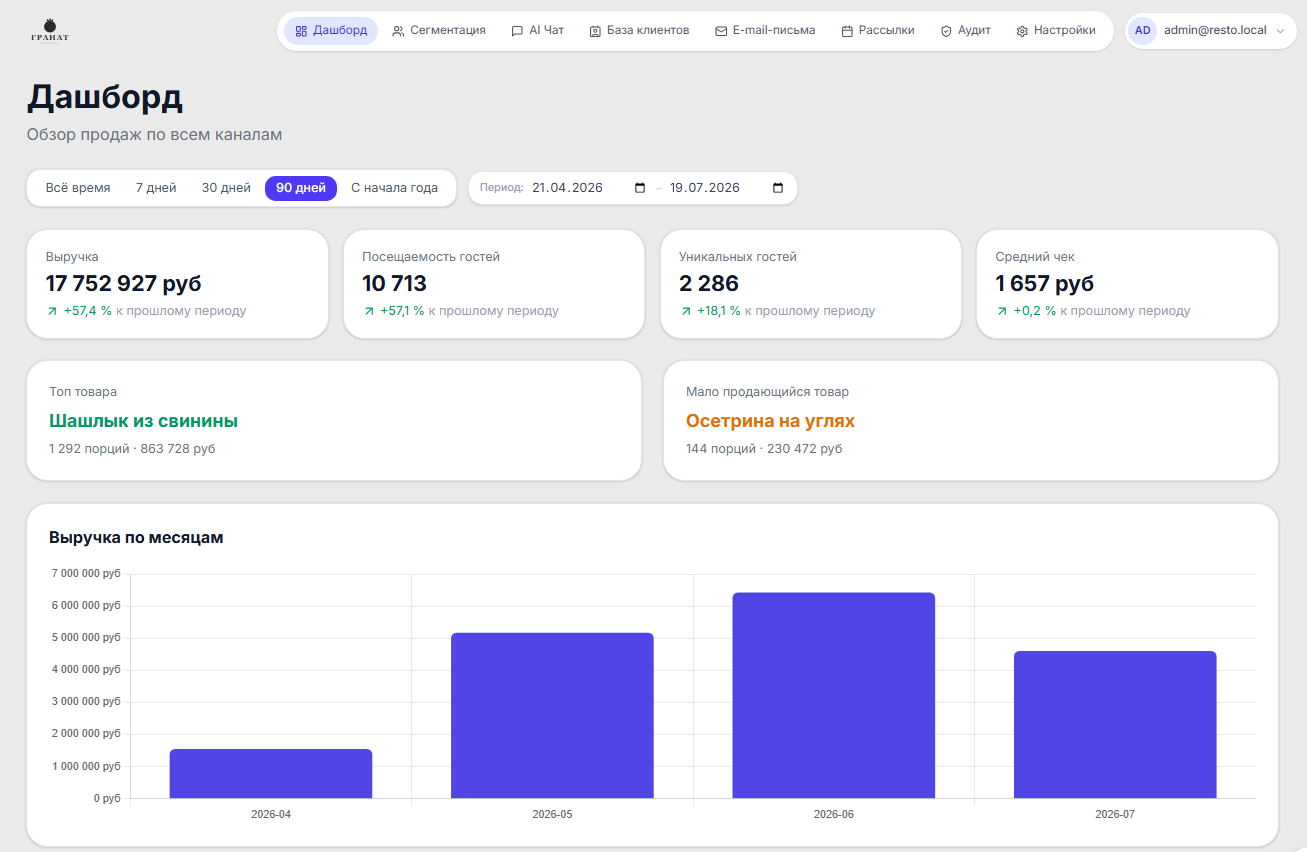This screenshot has height=852, width=1307.
Task: Click the Обзор продаж по всем каналам subtitle
Action: pyautogui.click(x=155, y=134)
